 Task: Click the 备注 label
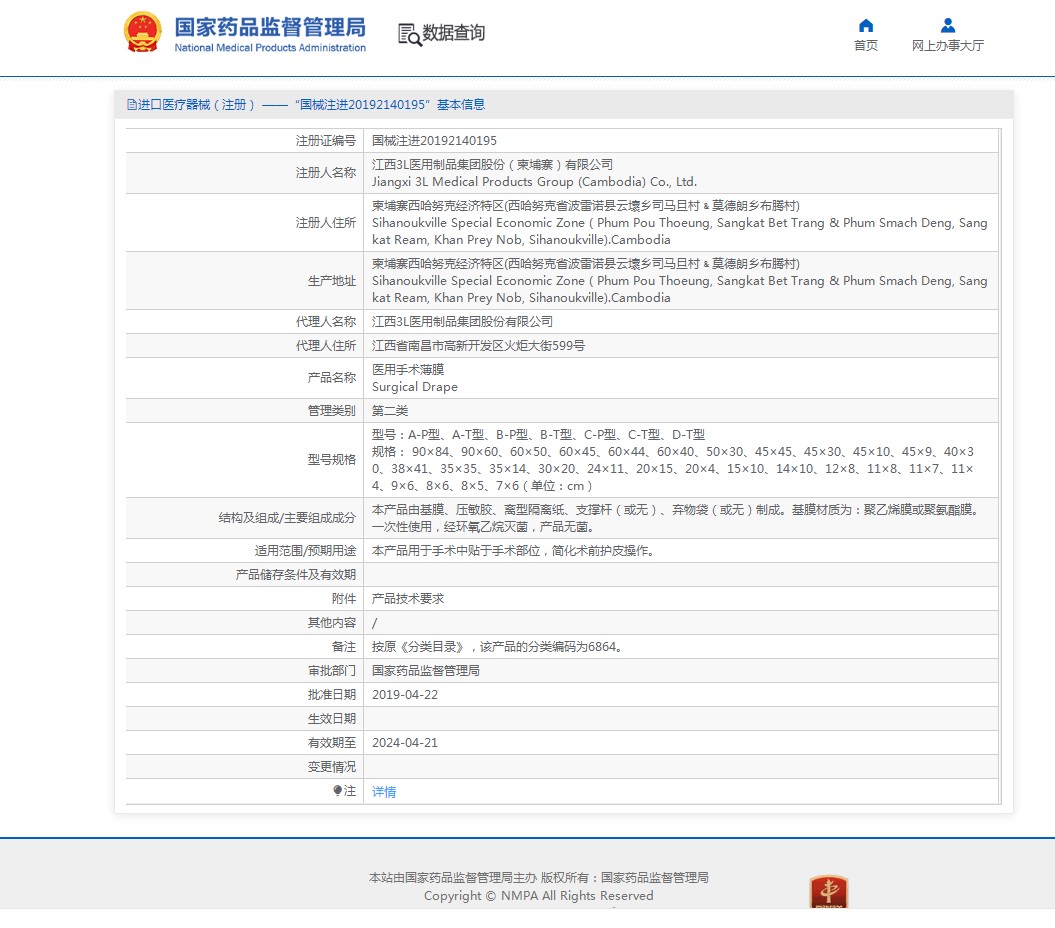(x=344, y=647)
